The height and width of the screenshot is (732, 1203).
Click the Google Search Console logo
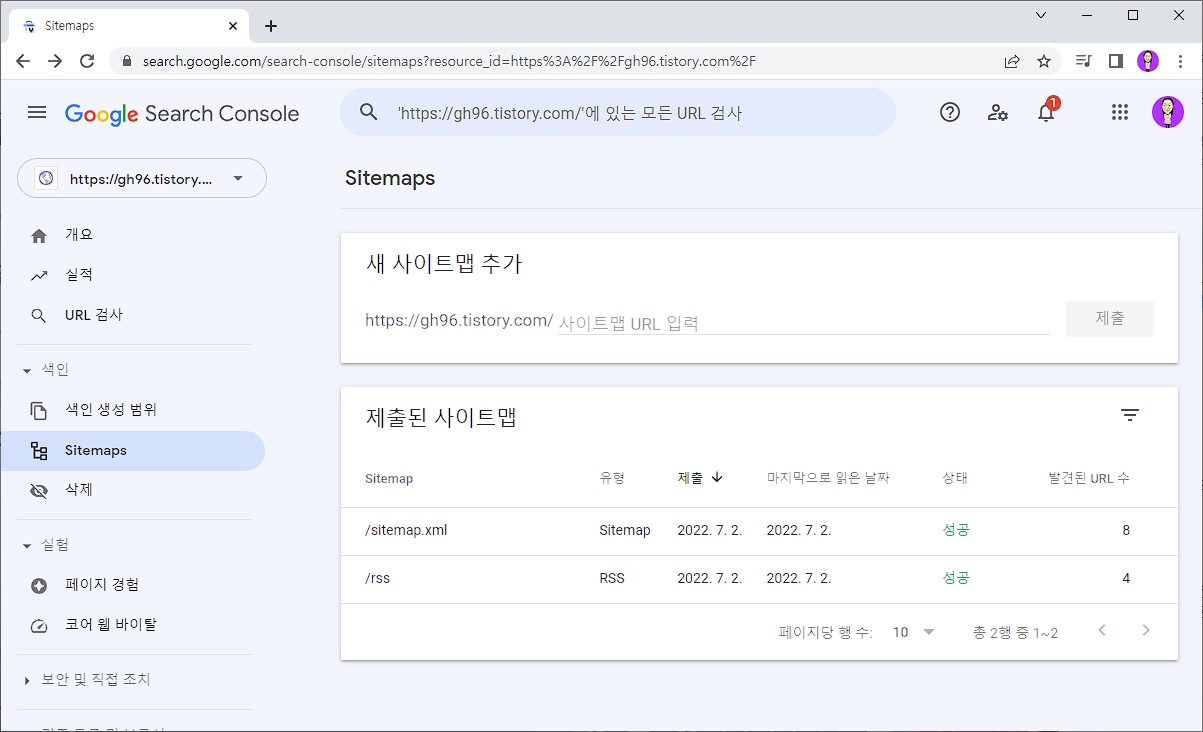[182, 113]
